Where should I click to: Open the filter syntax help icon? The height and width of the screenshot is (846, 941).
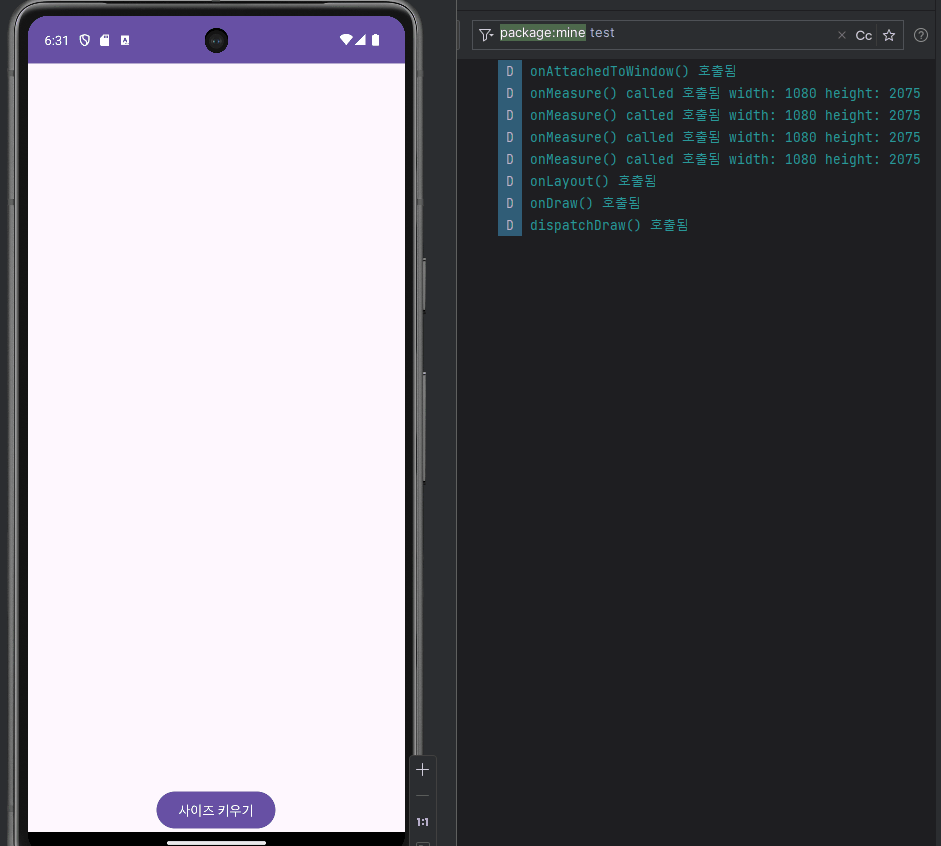[x=920, y=35]
